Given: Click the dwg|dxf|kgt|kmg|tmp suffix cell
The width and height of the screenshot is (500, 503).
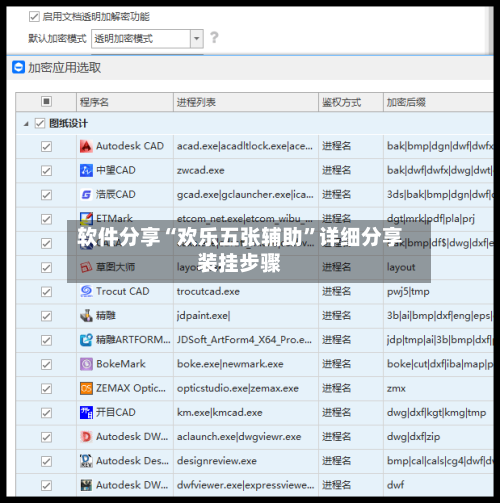Looking at the screenshot, I should click(438, 413).
